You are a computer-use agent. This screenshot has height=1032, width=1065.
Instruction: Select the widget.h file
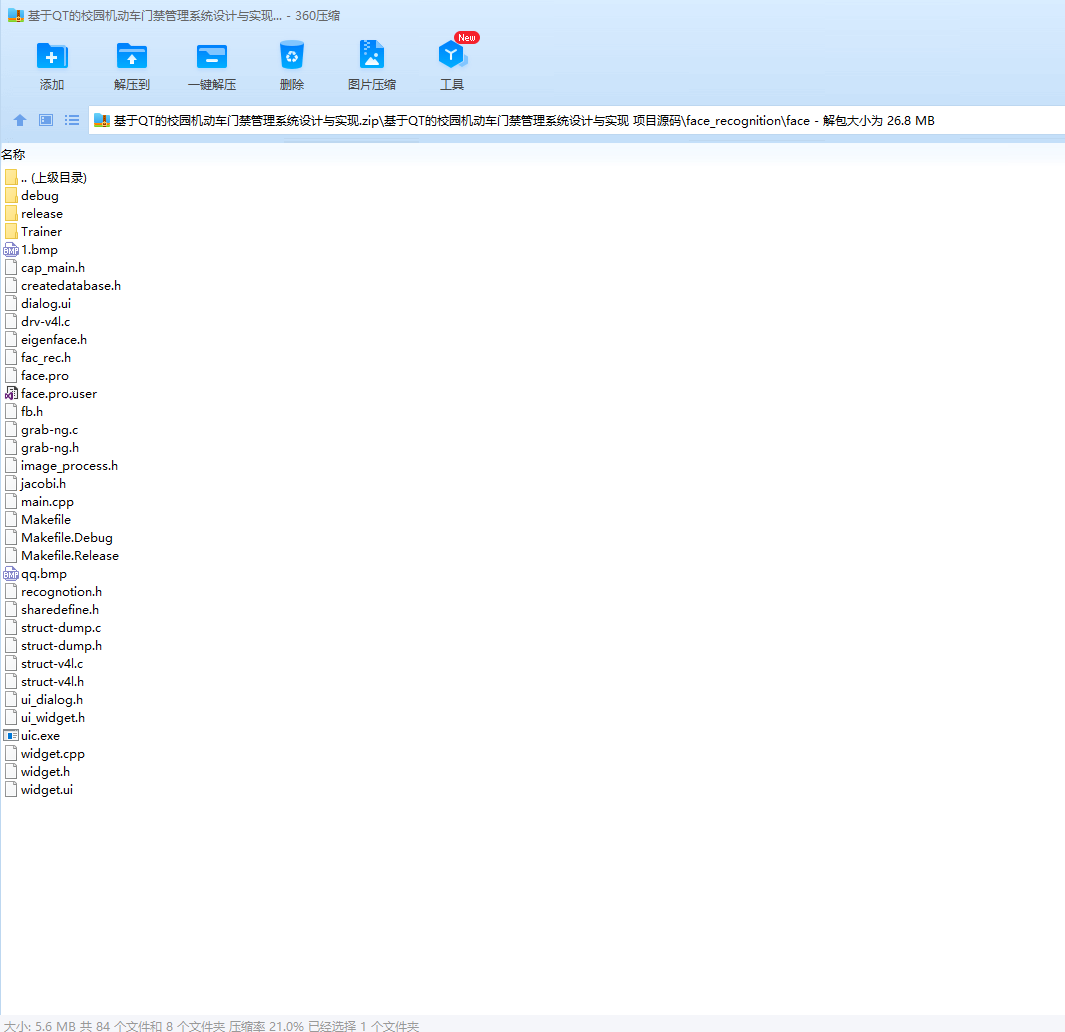click(x=37, y=772)
